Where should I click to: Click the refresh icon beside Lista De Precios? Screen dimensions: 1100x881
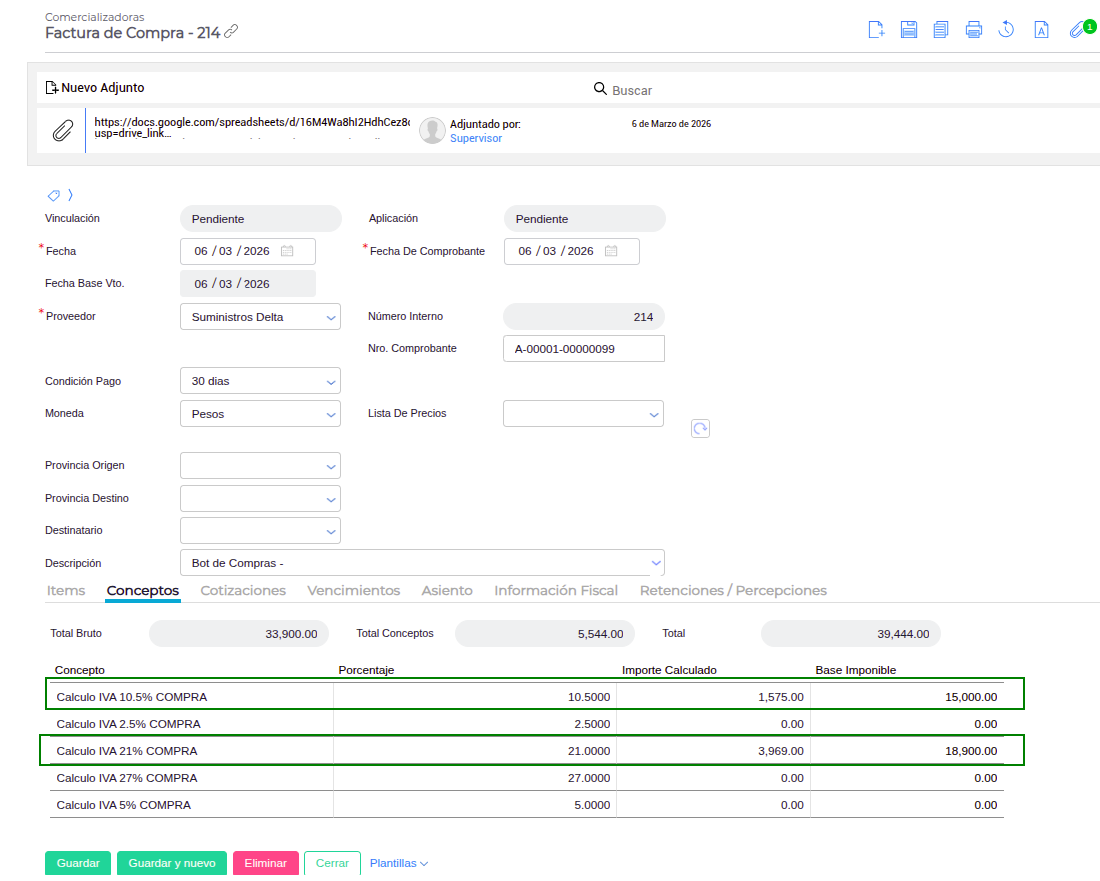[x=701, y=429]
